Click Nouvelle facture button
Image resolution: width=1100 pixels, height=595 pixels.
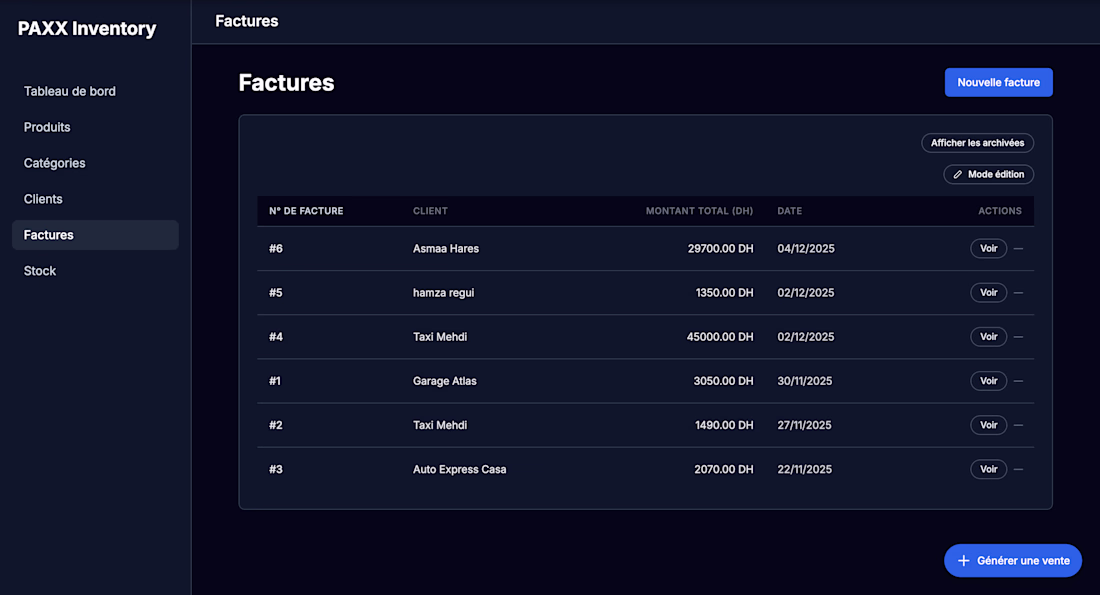point(998,83)
